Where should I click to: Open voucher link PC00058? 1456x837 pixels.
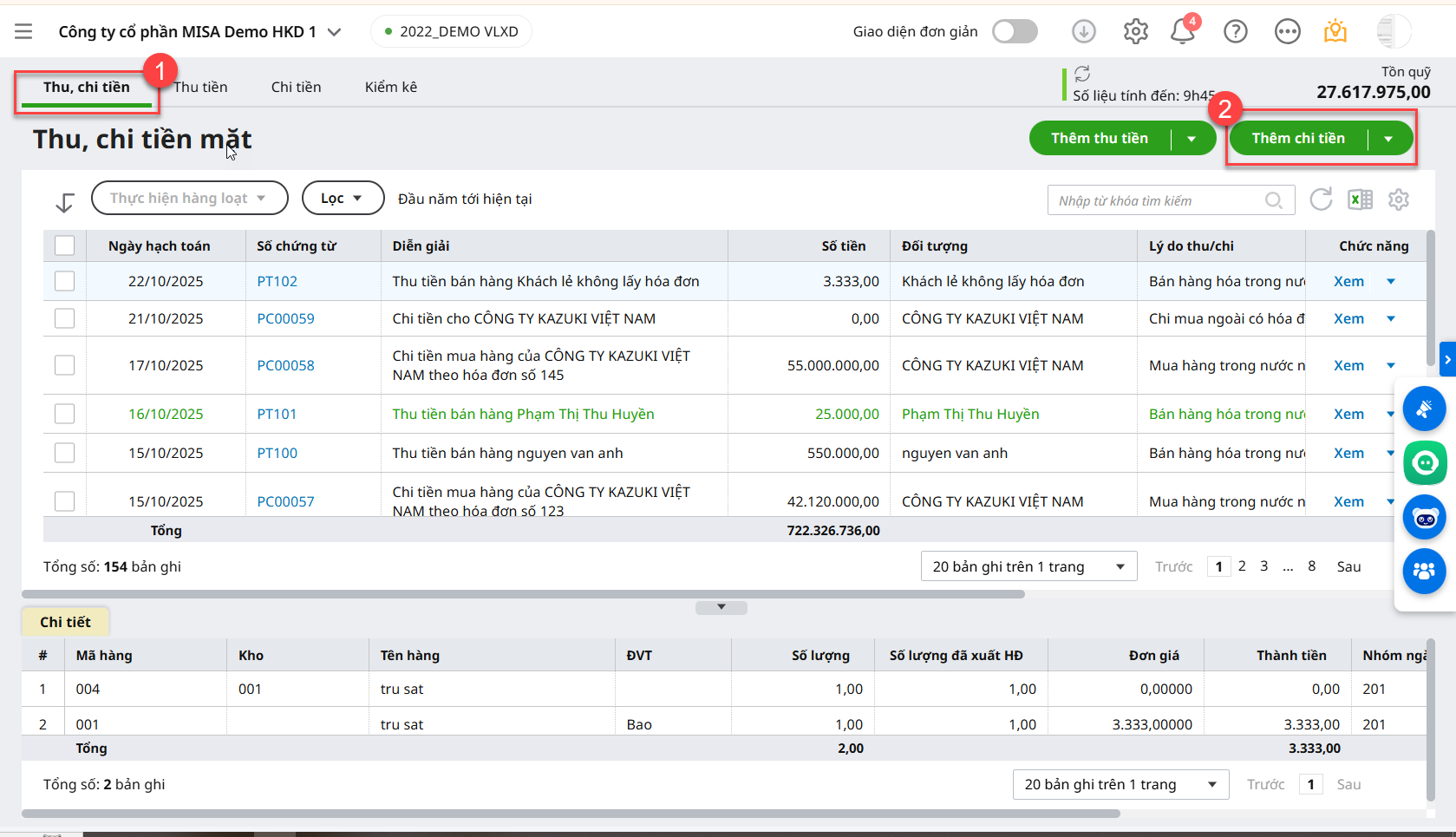pos(285,365)
